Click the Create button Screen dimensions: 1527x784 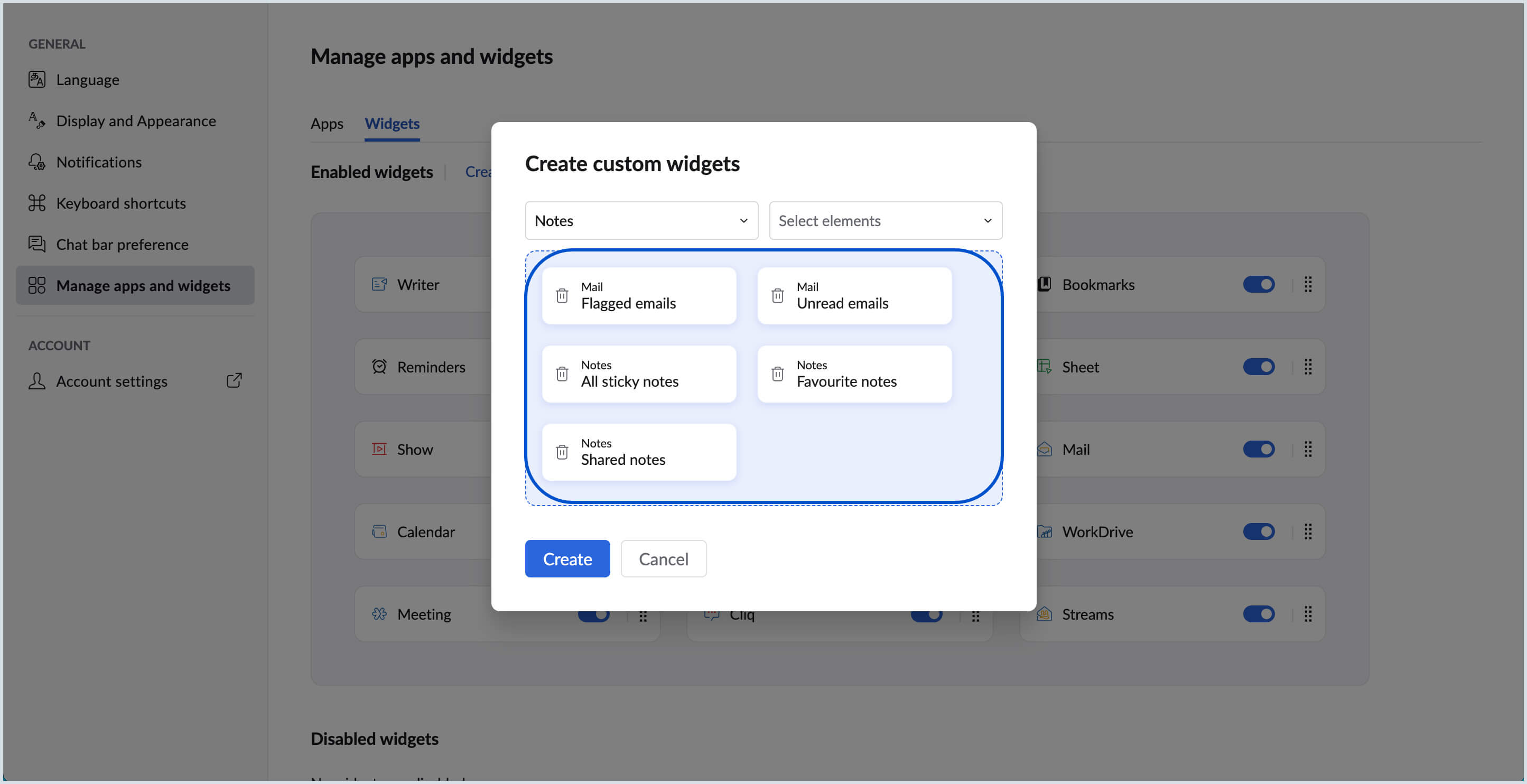(x=567, y=558)
